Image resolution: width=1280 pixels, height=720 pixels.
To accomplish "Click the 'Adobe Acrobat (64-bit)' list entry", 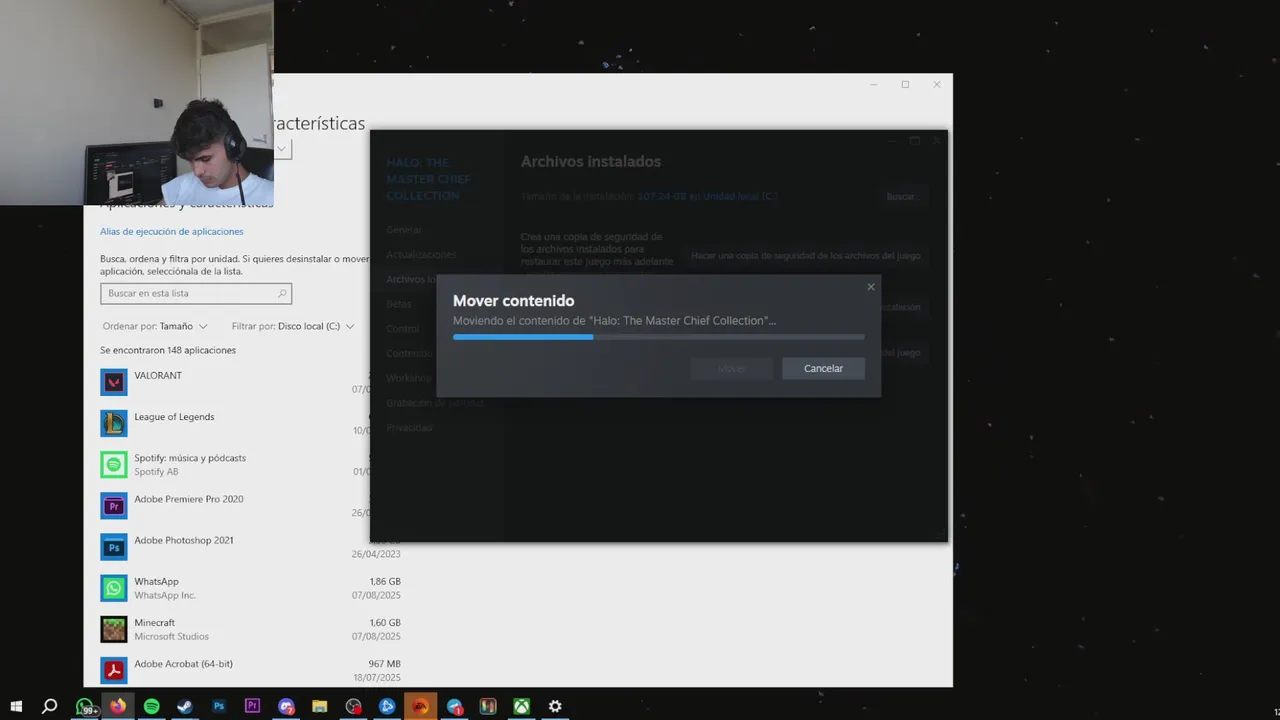I will pos(183,664).
